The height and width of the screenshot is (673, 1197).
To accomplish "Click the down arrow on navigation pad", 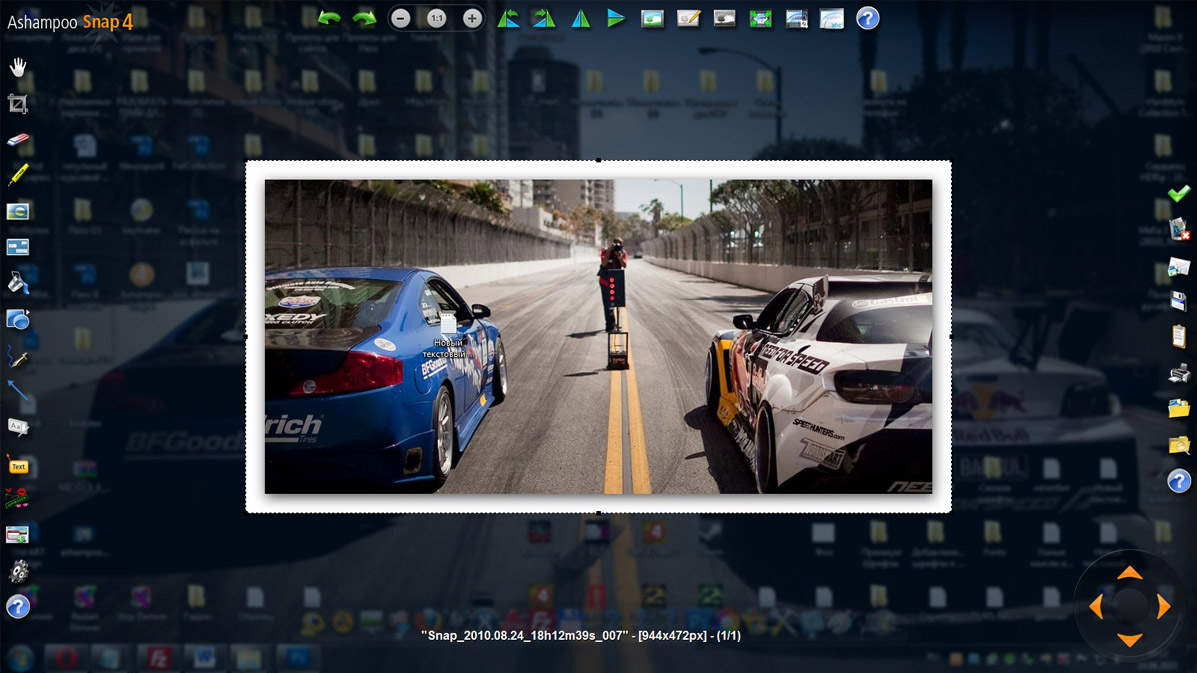I will (1130, 639).
